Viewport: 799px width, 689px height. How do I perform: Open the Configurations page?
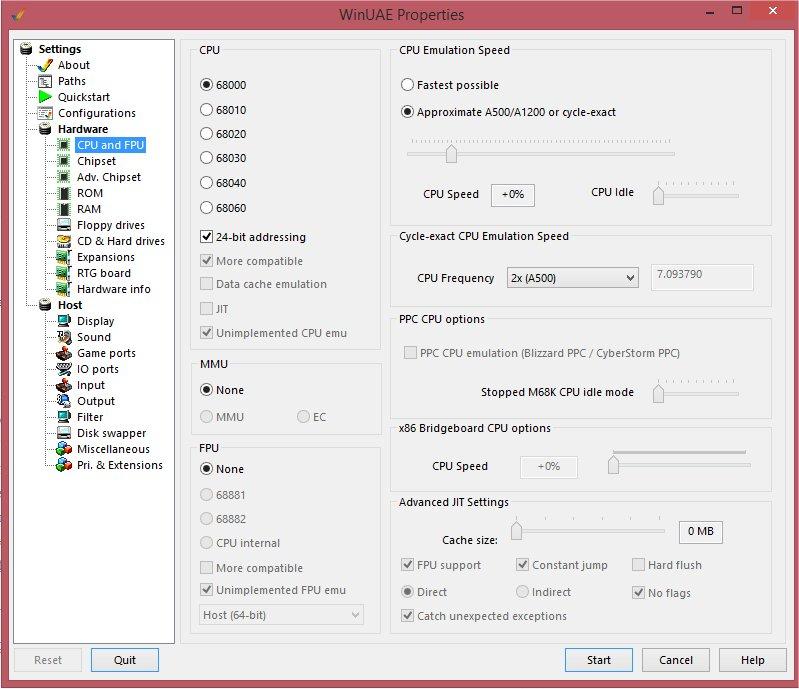97,113
